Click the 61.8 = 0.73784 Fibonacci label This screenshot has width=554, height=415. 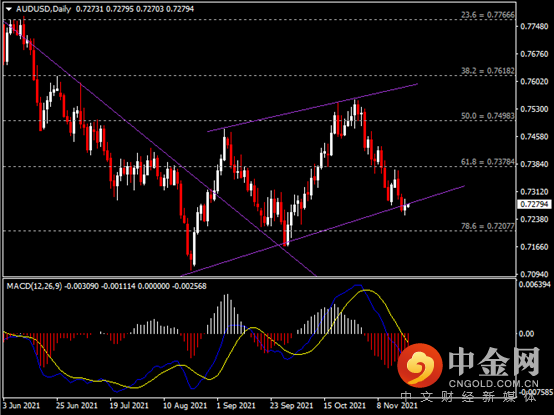click(x=488, y=162)
